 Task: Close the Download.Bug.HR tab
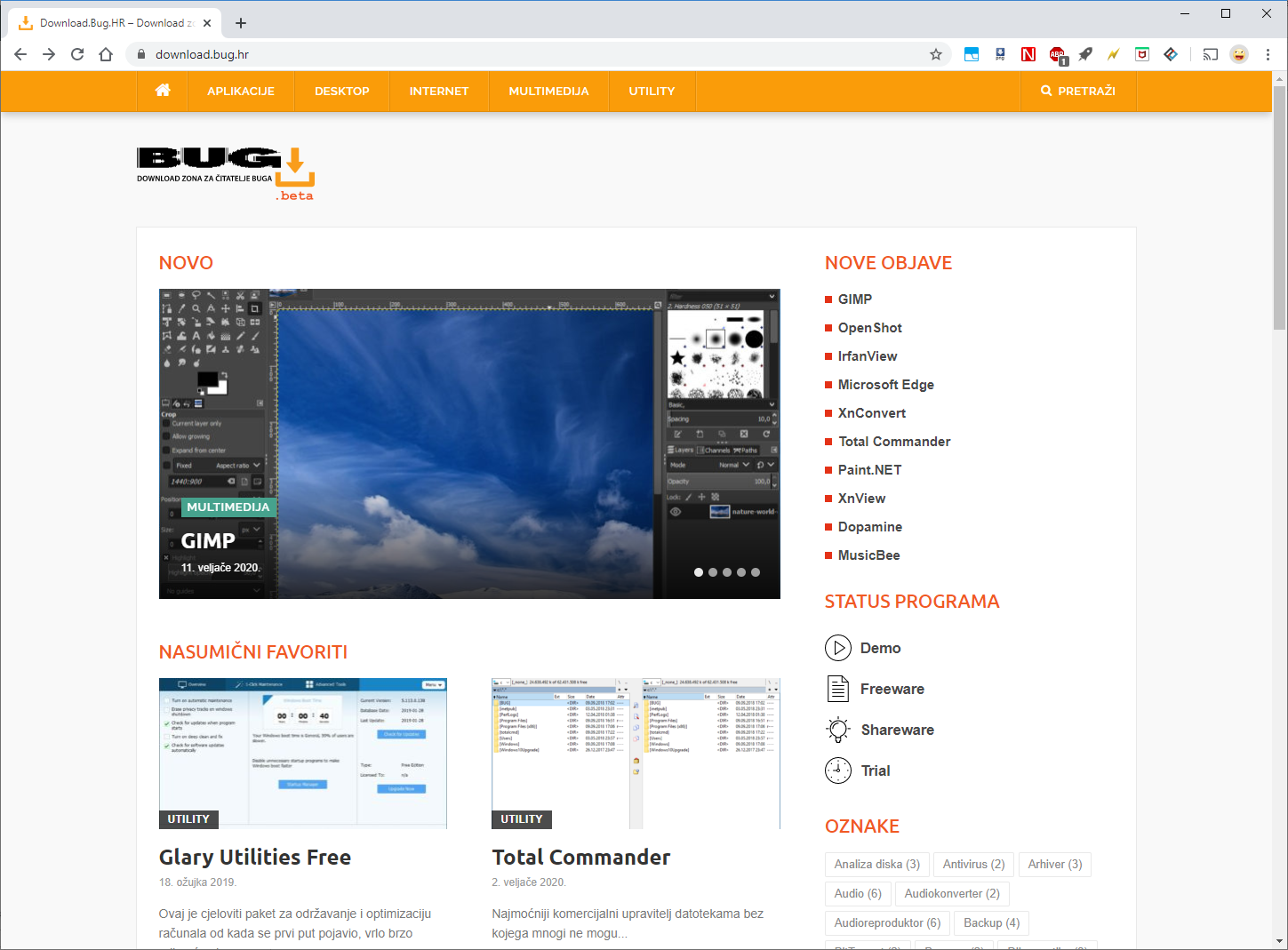208,23
